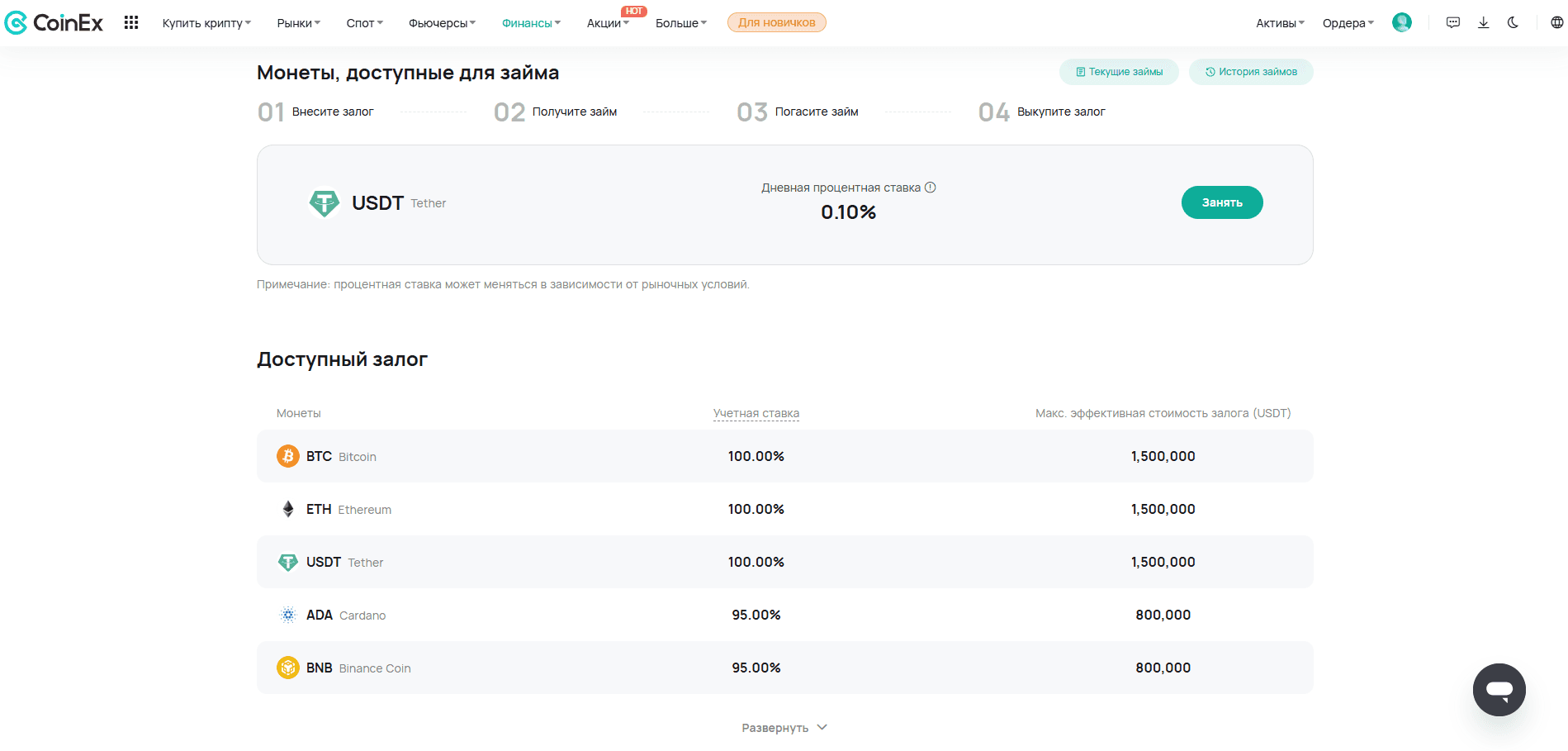Open Текущие займы

tap(1119, 72)
